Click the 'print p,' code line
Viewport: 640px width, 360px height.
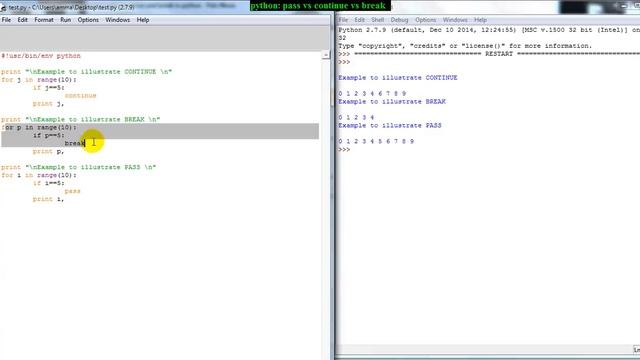pyautogui.click(x=49, y=151)
